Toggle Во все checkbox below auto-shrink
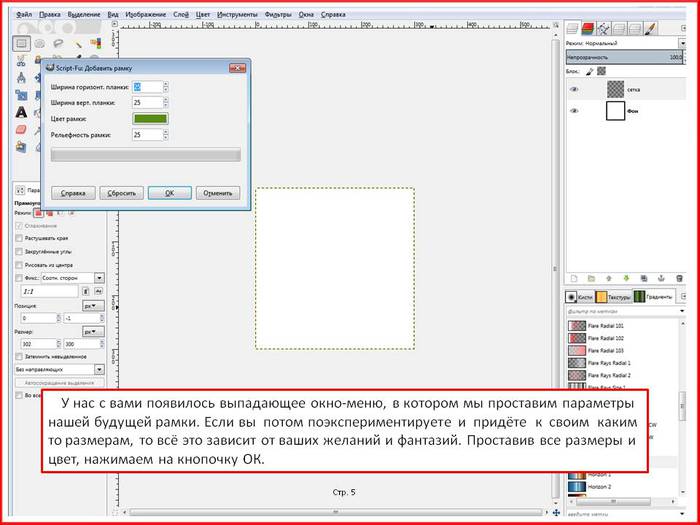This screenshot has width=700, height=525. [19, 396]
